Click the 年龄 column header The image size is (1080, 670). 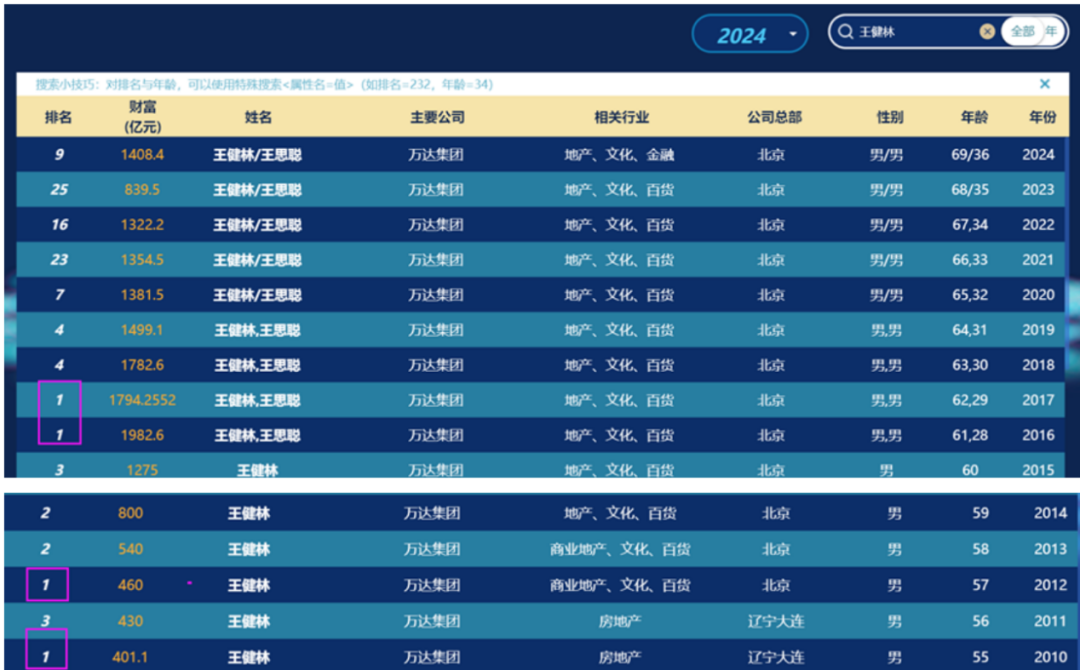point(974,117)
